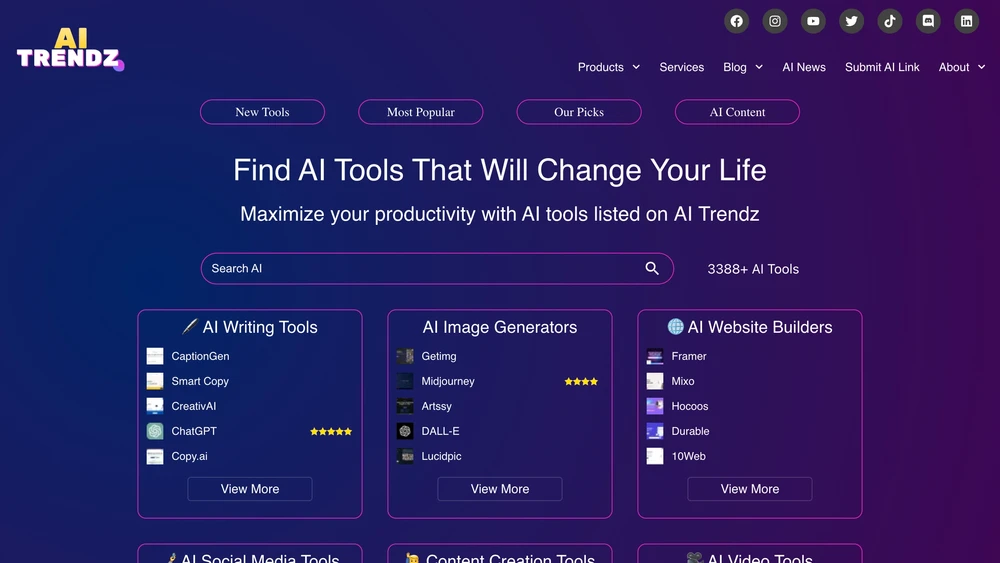Screen dimensions: 1000x563
Task: Open the Getimg tool link
Action: point(439,356)
